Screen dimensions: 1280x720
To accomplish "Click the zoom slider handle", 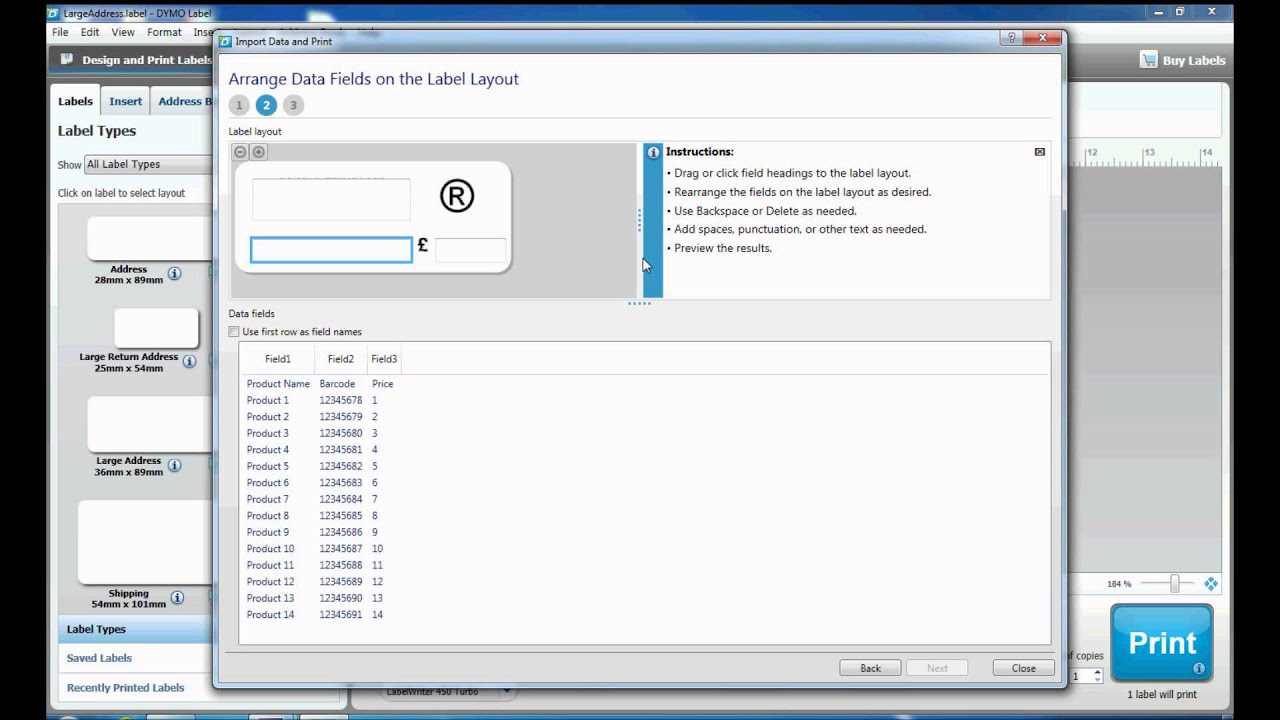I will point(1175,584).
